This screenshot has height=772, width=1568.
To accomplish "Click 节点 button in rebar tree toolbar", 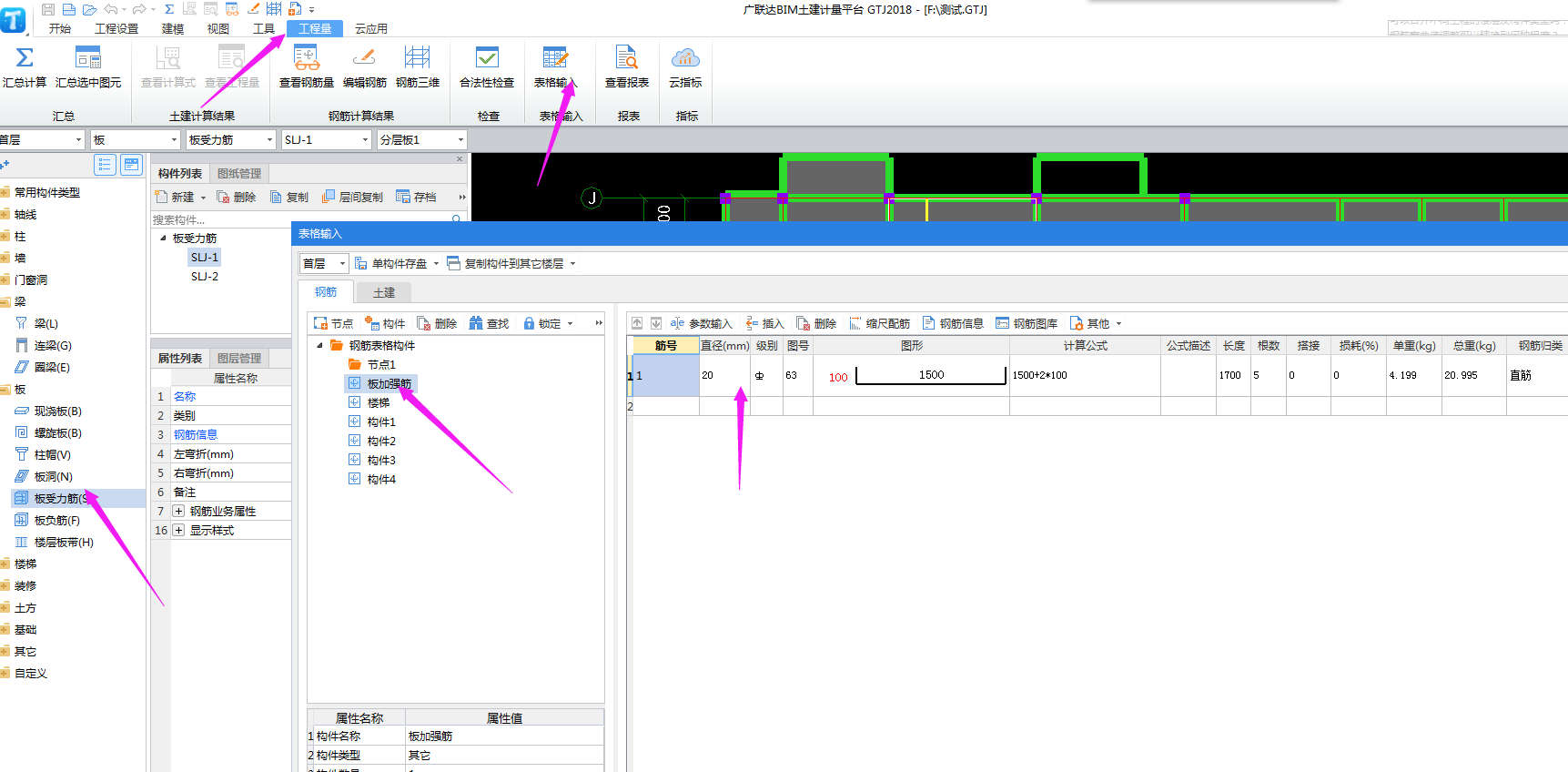I will click(333, 323).
